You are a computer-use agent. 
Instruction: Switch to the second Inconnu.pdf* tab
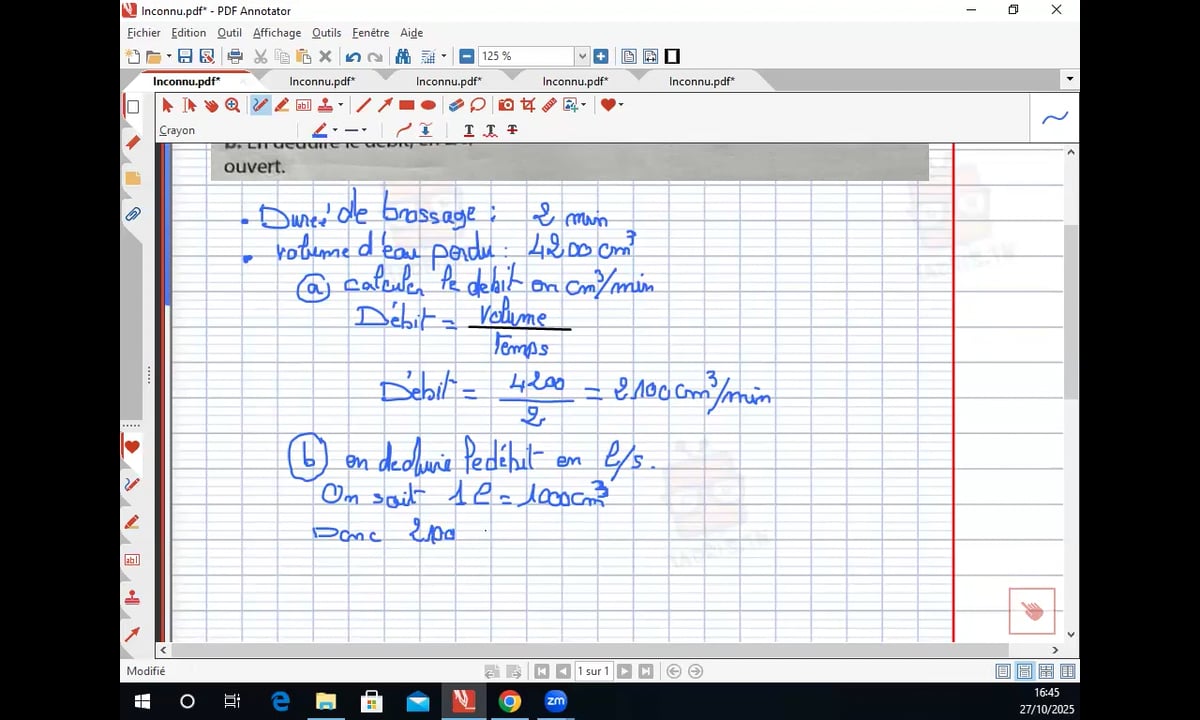click(x=322, y=81)
